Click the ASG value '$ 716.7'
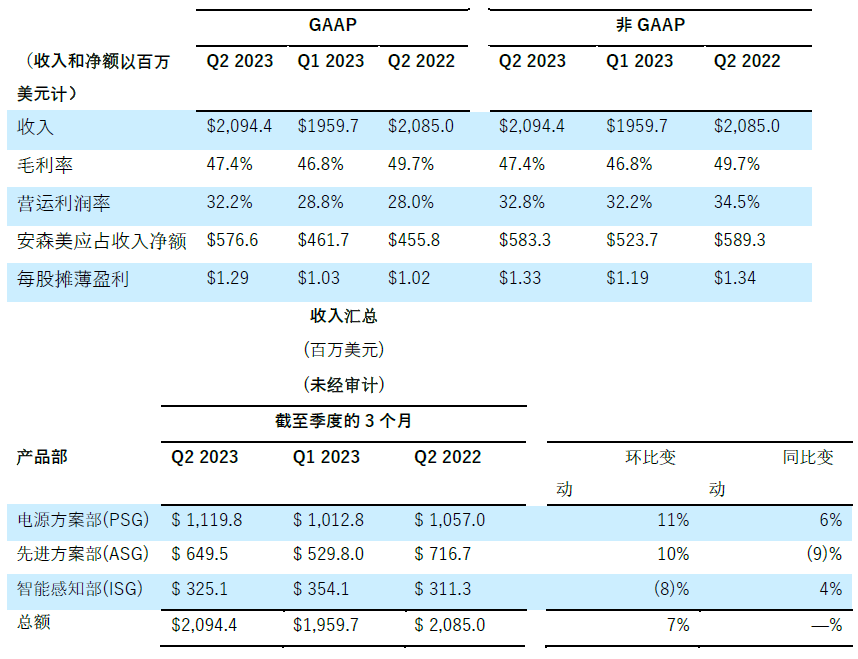The image size is (858, 659). (x=443, y=554)
